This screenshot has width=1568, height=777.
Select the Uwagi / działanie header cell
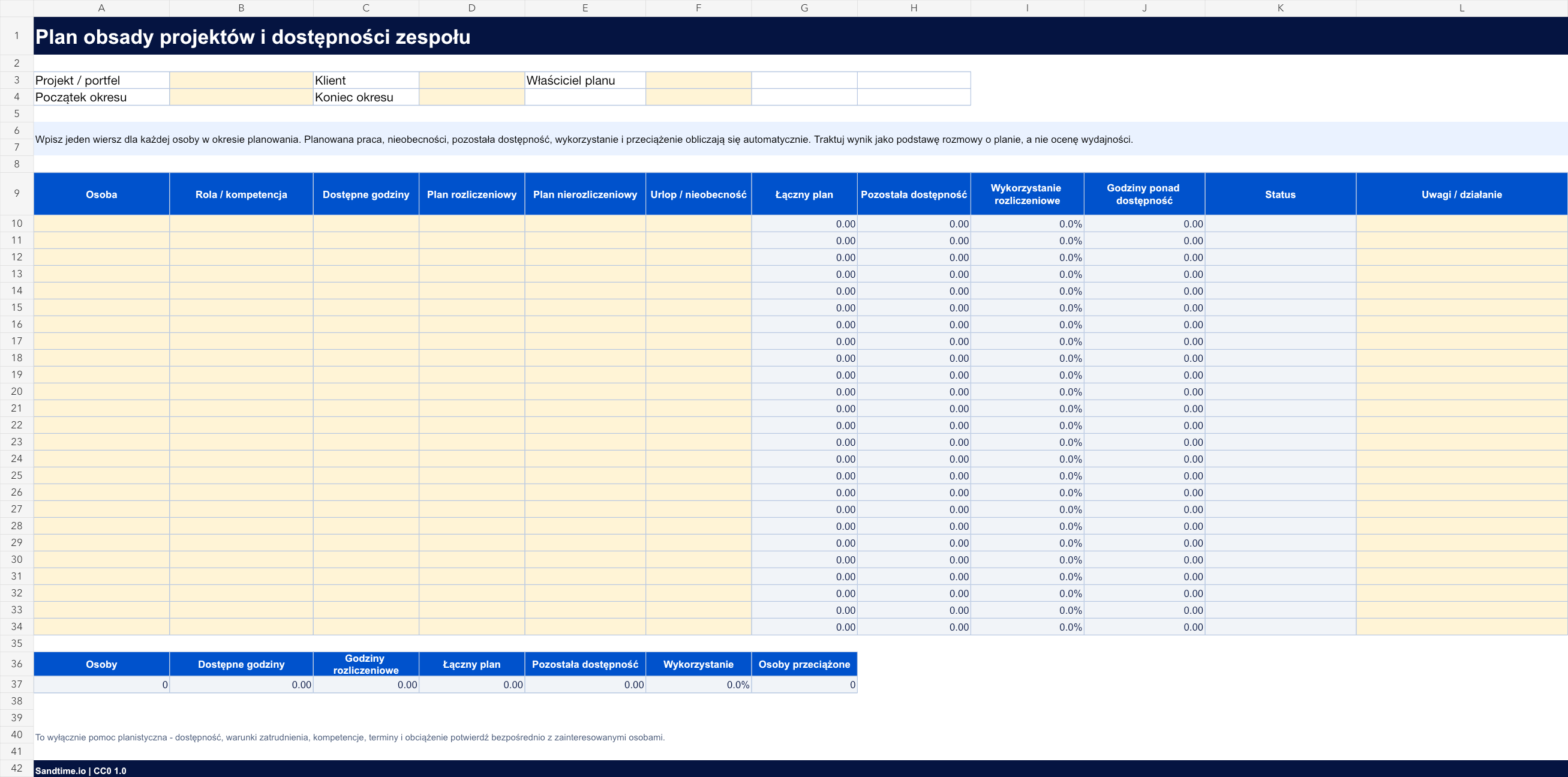[x=1461, y=194]
